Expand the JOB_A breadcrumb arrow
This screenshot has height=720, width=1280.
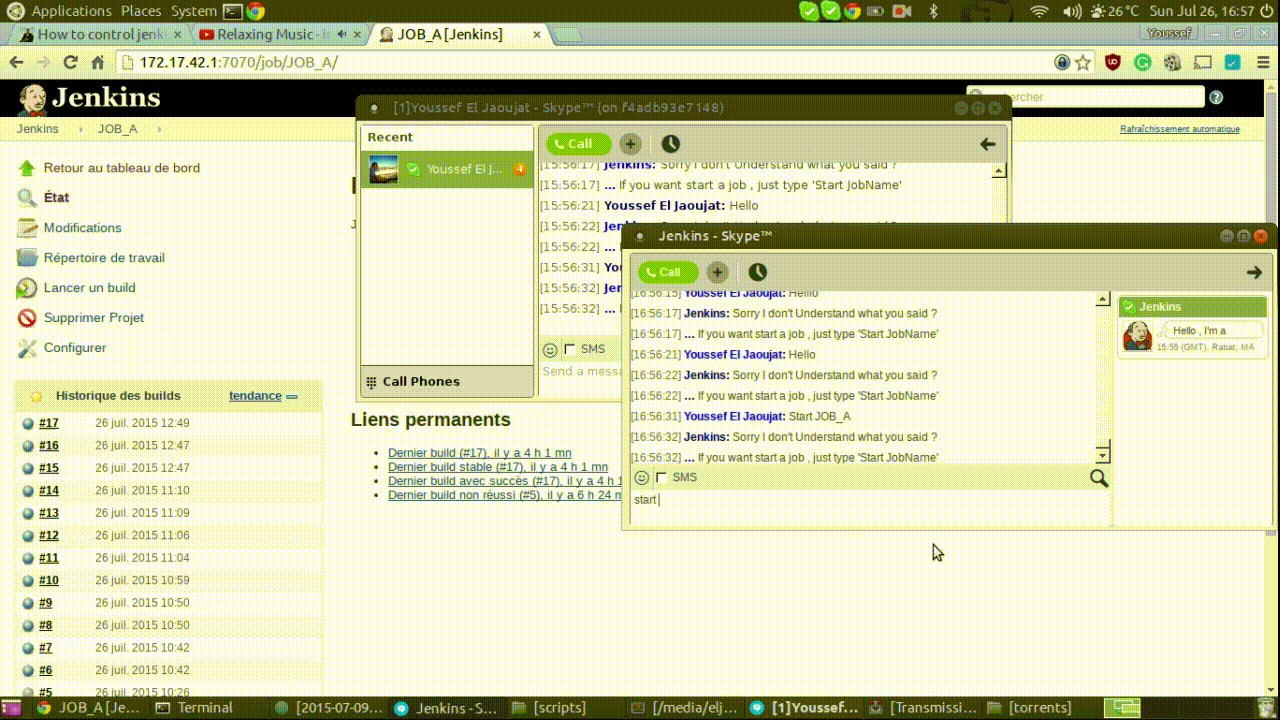tap(159, 129)
